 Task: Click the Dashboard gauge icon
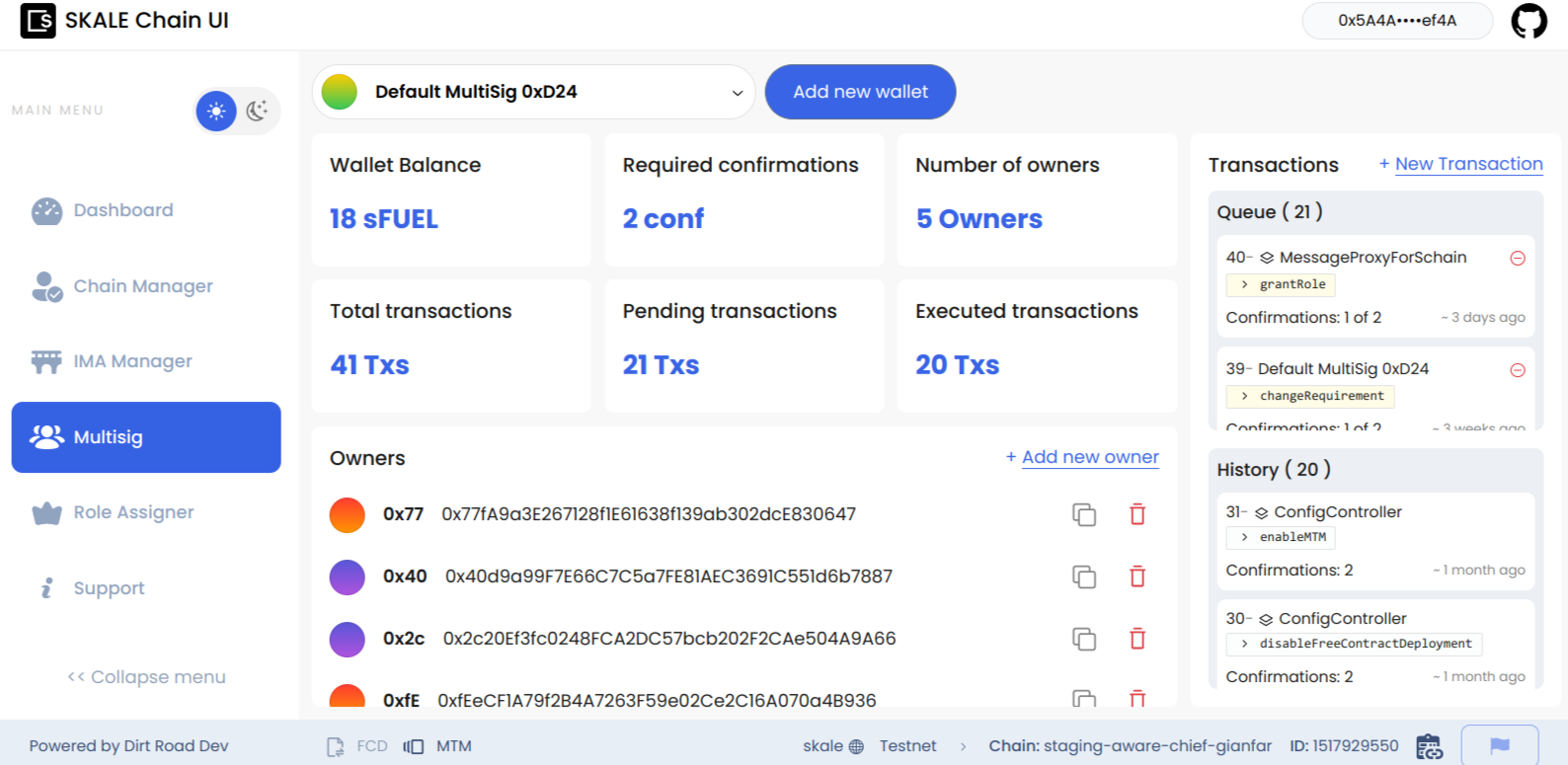click(x=46, y=210)
